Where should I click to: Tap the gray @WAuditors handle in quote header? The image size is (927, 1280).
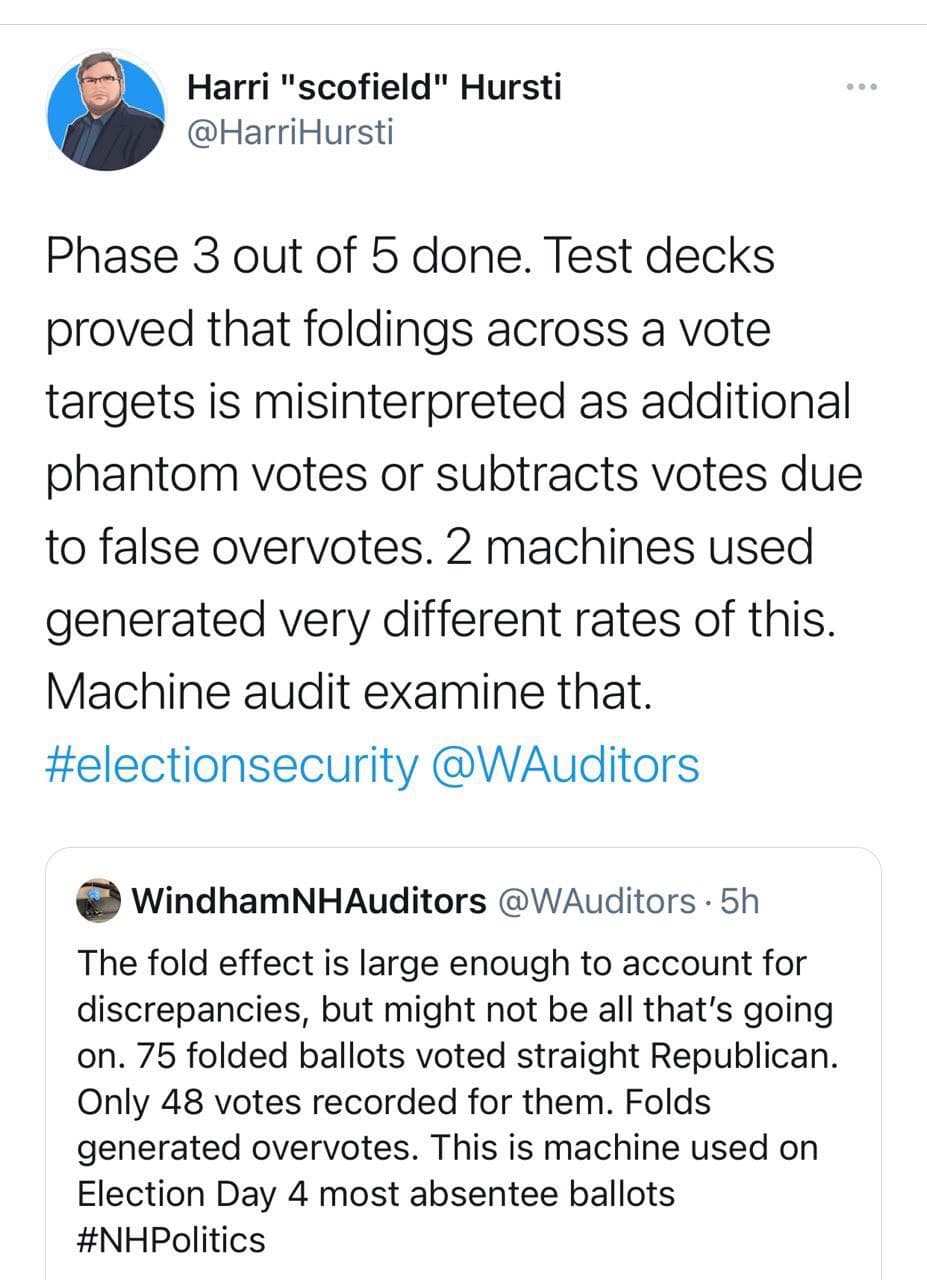596,902
